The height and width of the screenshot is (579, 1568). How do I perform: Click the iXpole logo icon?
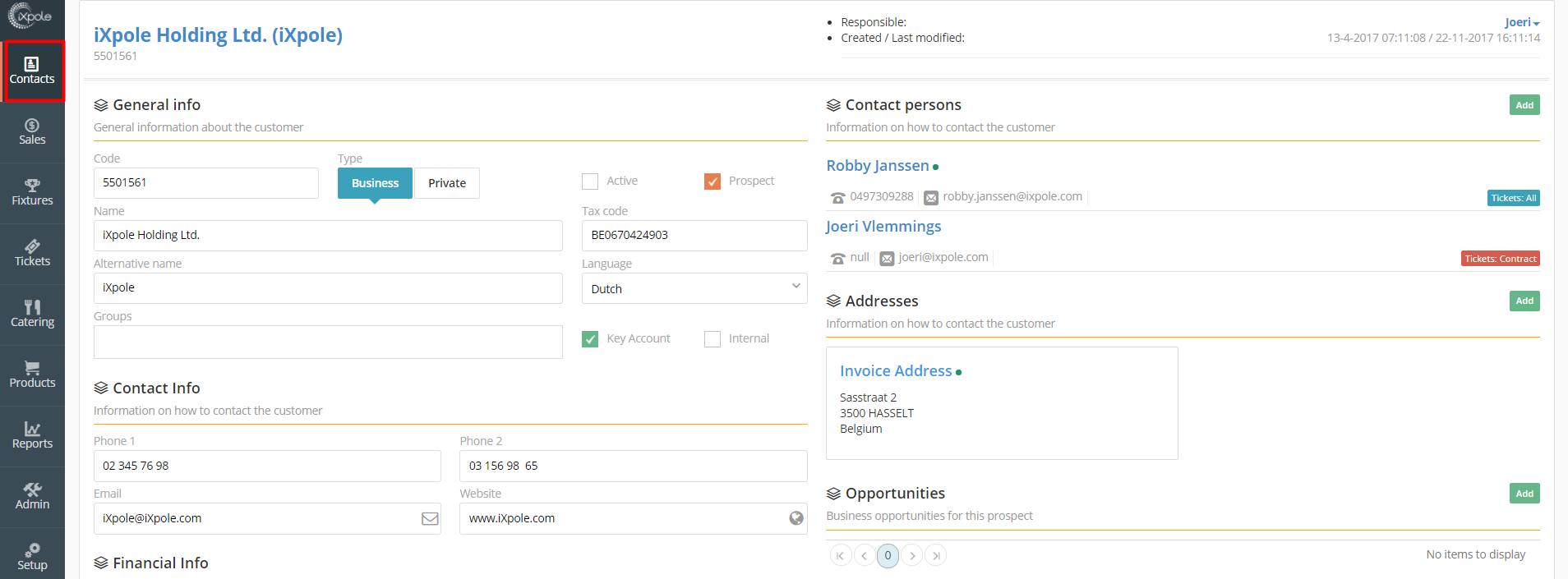coord(30,16)
